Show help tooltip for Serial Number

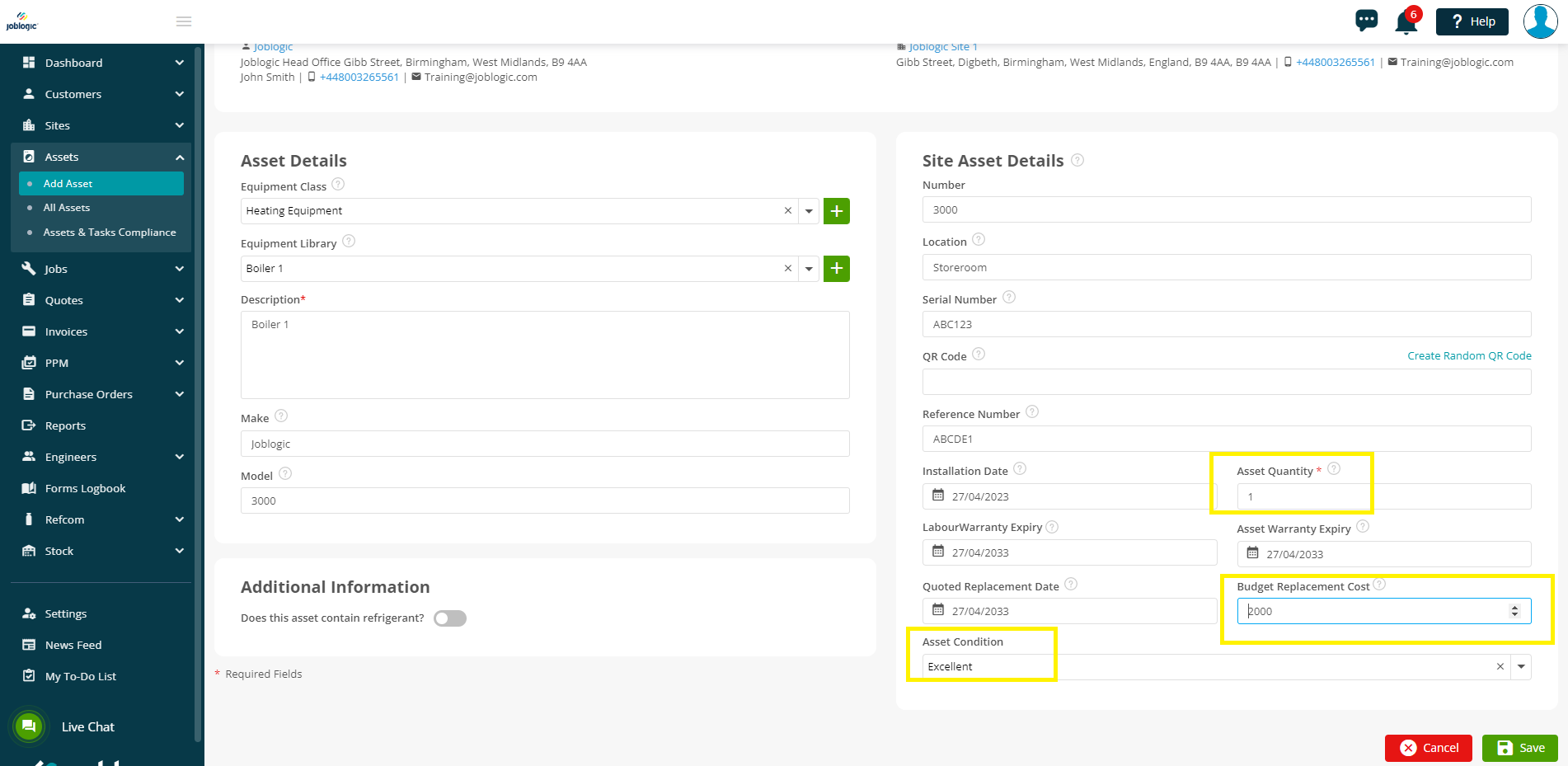tap(1009, 298)
